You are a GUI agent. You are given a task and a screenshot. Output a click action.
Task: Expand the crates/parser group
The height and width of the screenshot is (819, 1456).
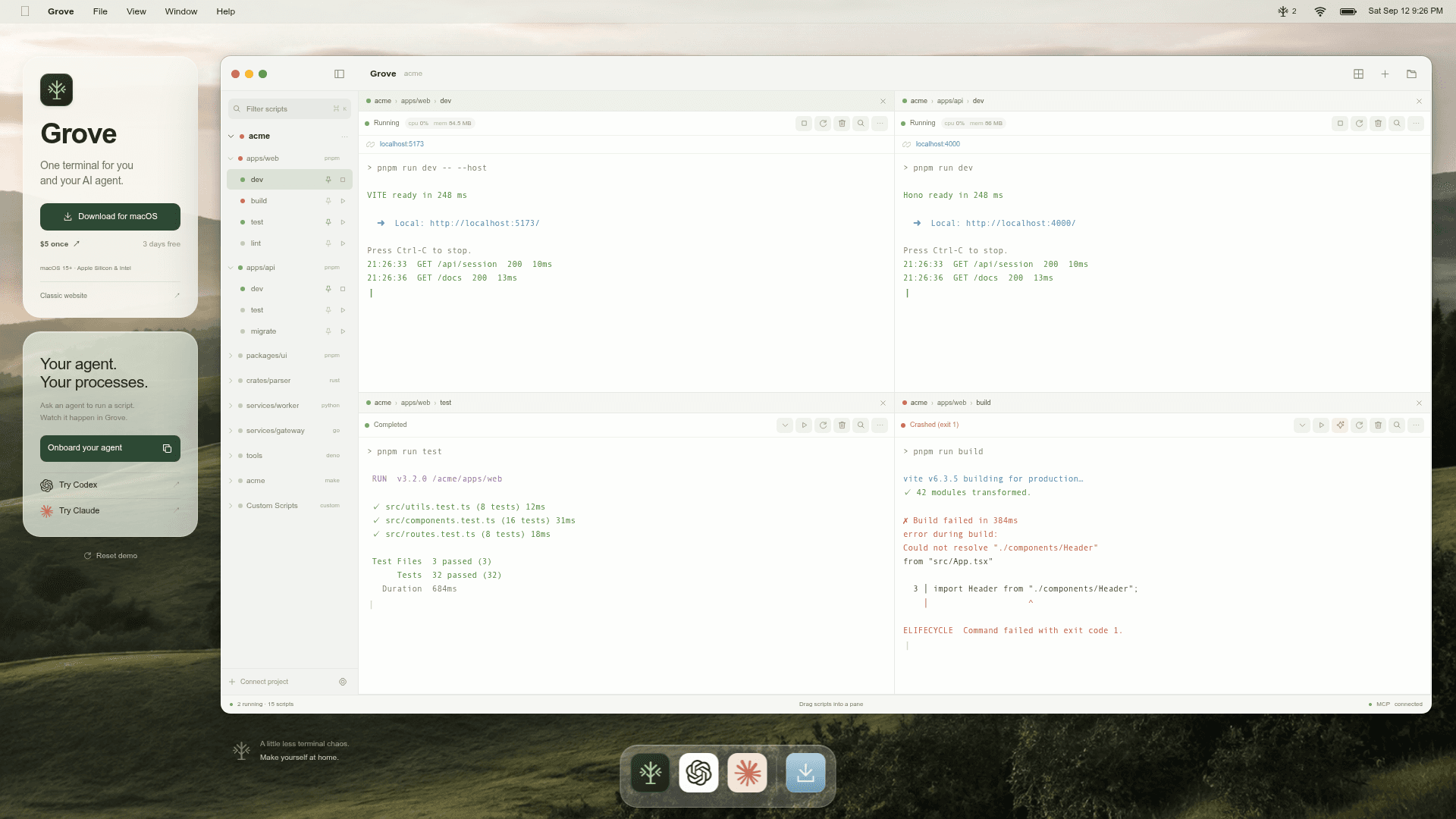point(231,381)
